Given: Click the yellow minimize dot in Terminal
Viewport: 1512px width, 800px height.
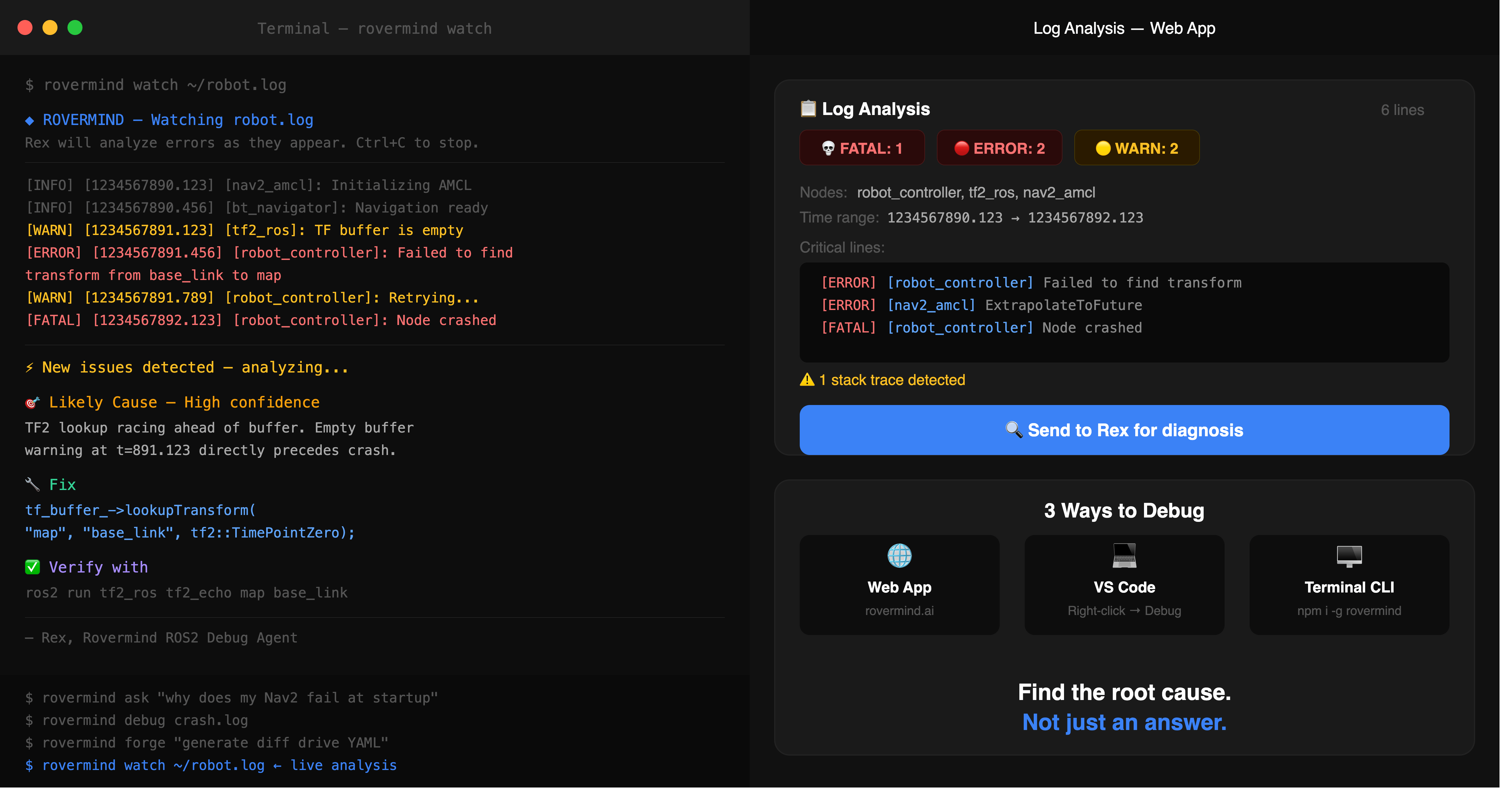Looking at the screenshot, I should pyautogui.click(x=50, y=27).
